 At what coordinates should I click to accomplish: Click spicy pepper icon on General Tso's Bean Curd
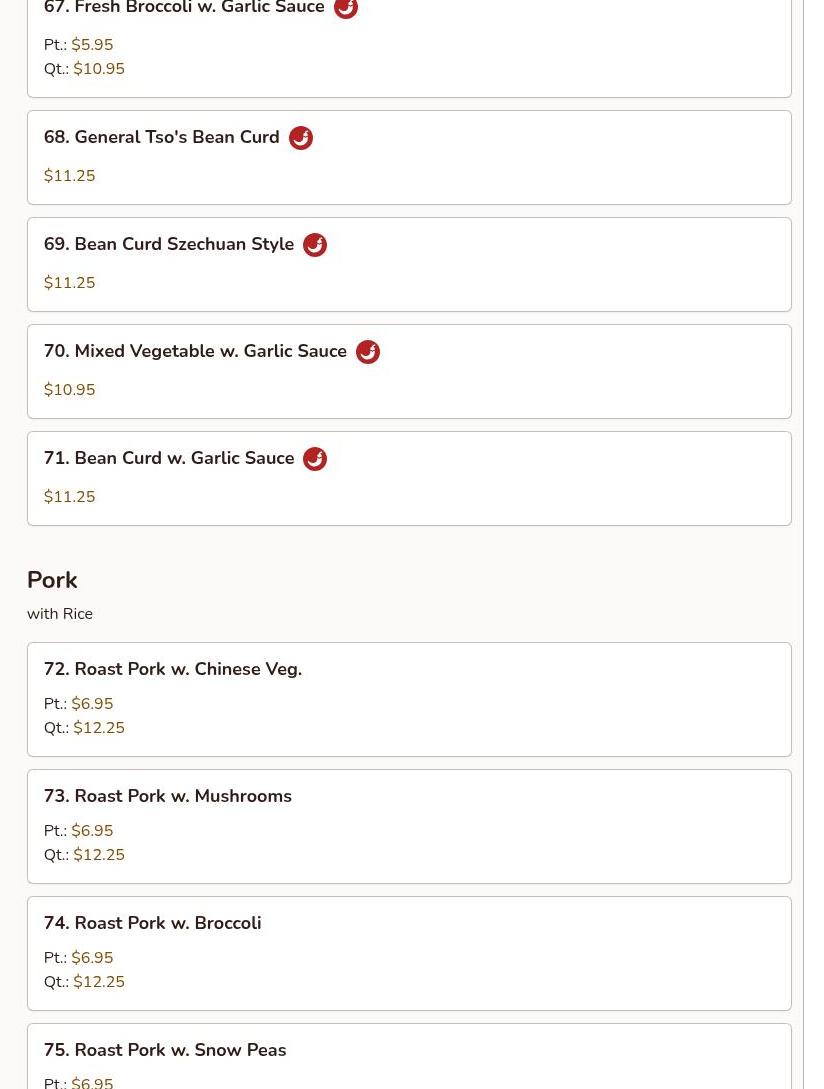(300, 138)
